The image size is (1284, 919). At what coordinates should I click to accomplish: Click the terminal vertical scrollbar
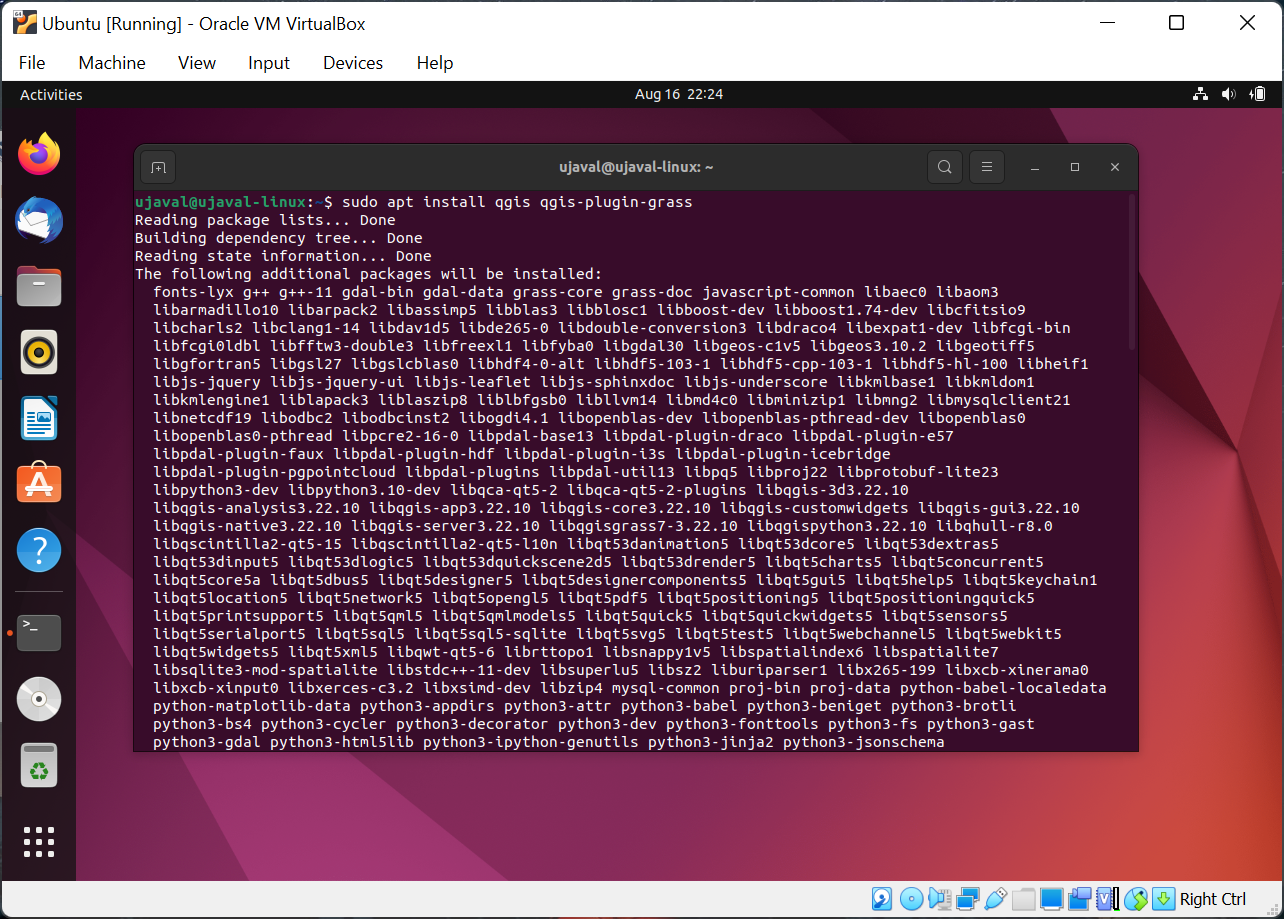point(1132,272)
